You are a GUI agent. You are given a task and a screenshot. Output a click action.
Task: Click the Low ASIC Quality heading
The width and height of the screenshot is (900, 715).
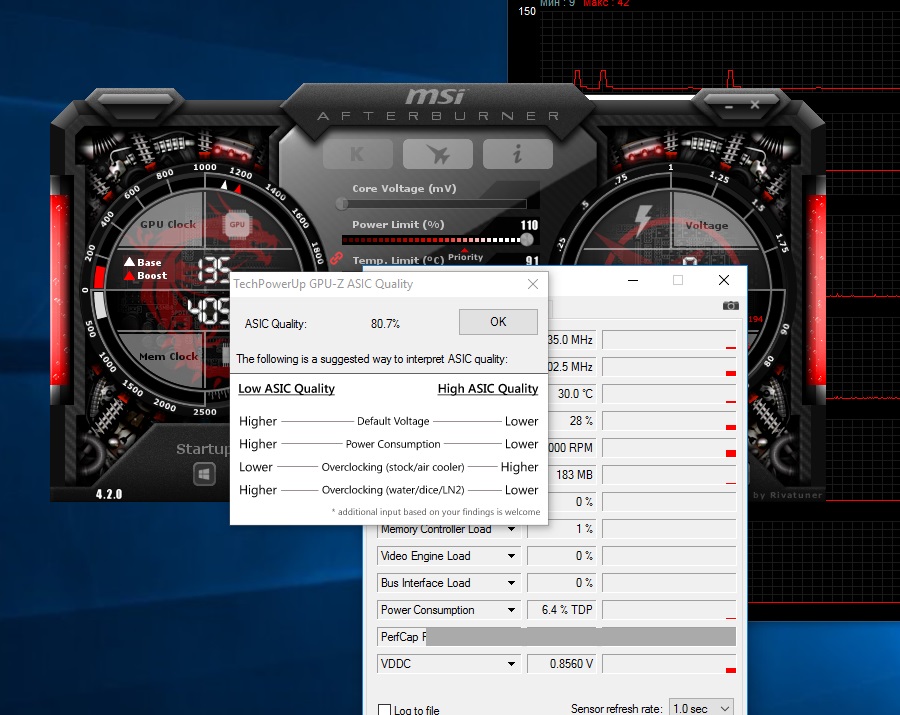[286, 388]
